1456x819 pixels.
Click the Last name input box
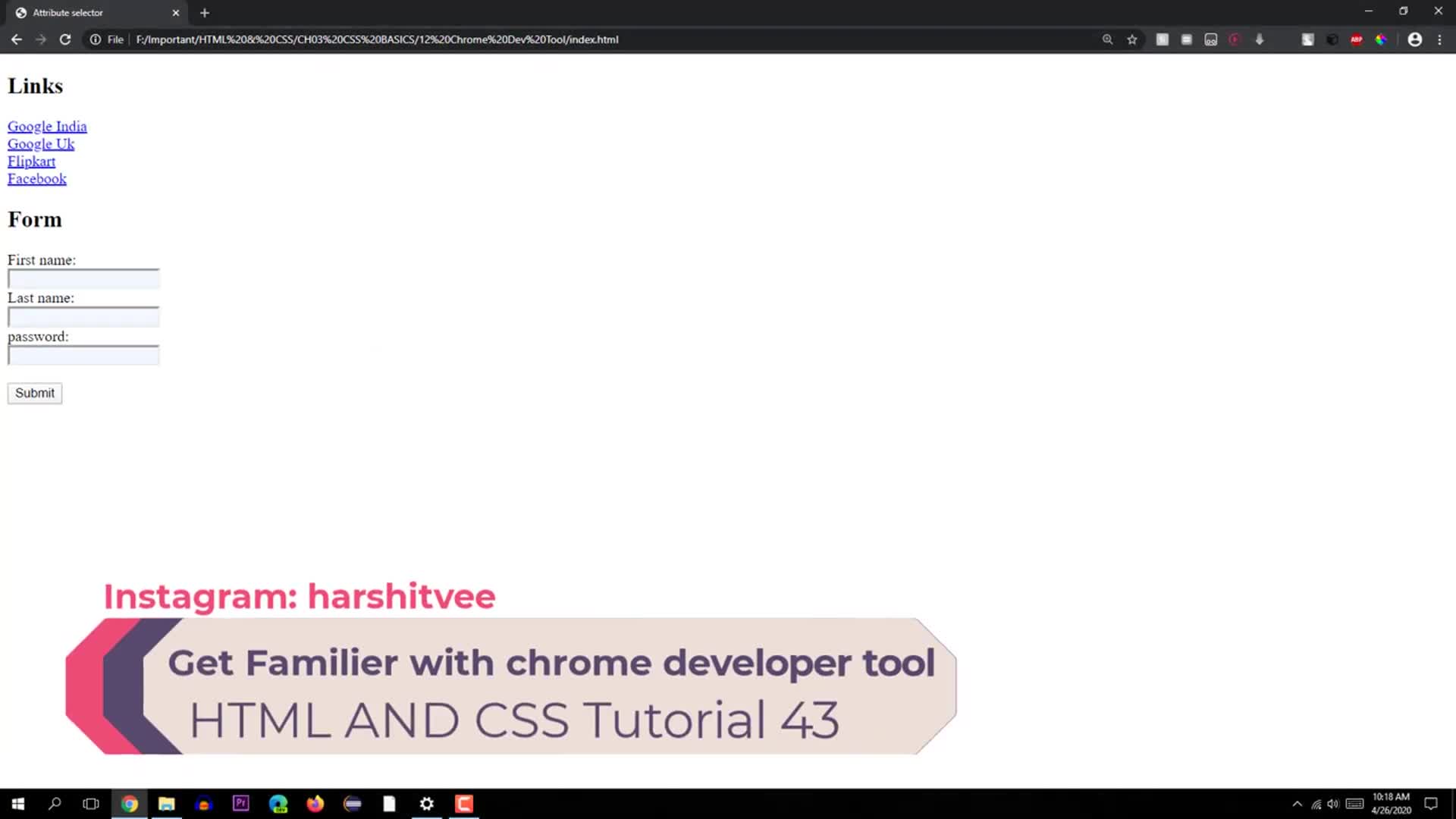pos(83,317)
